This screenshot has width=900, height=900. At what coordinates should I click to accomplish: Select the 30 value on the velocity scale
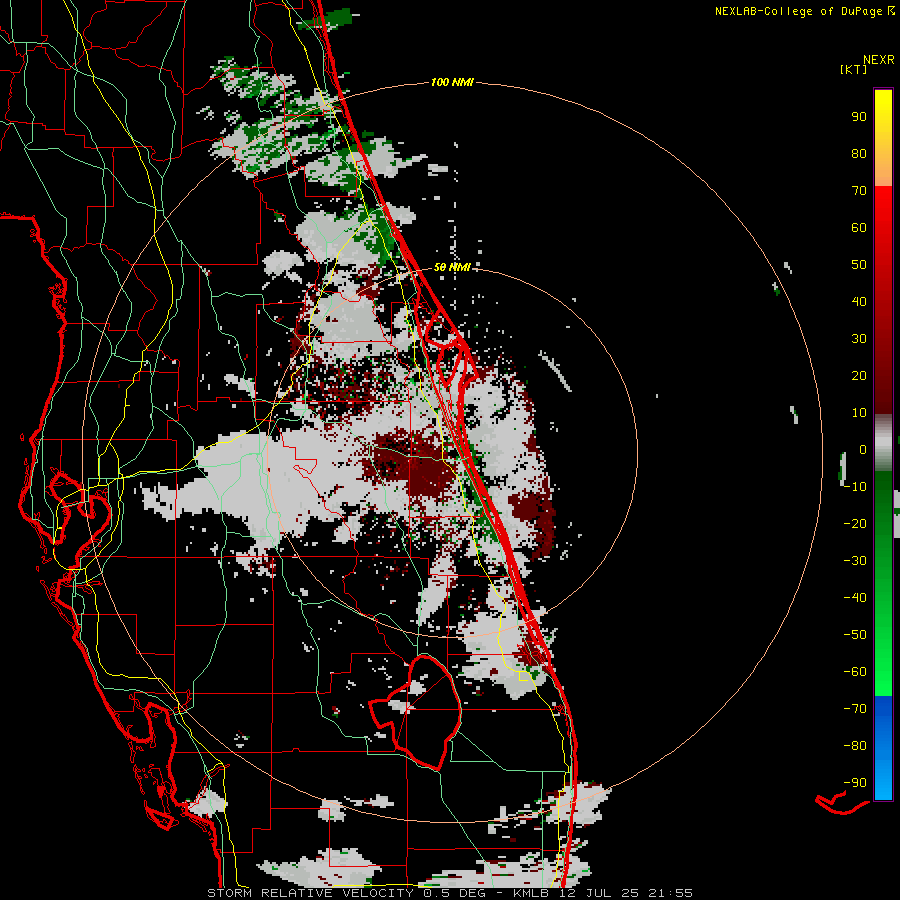click(x=859, y=339)
